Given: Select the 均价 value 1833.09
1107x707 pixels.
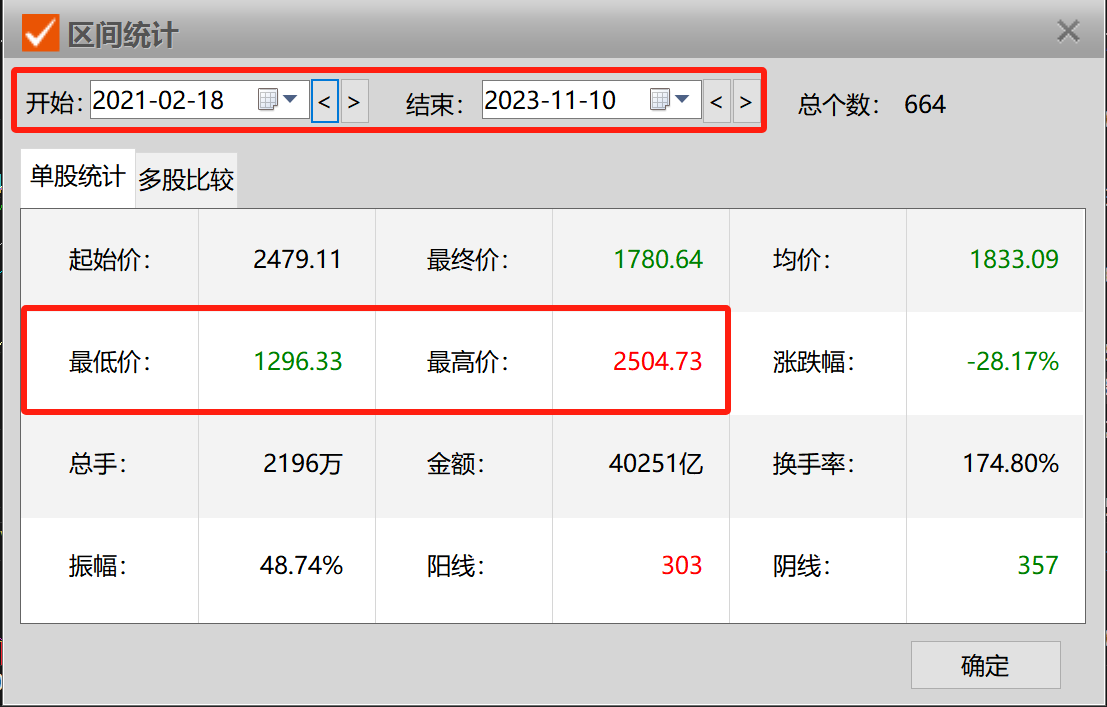Looking at the screenshot, I should click(x=1014, y=259).
